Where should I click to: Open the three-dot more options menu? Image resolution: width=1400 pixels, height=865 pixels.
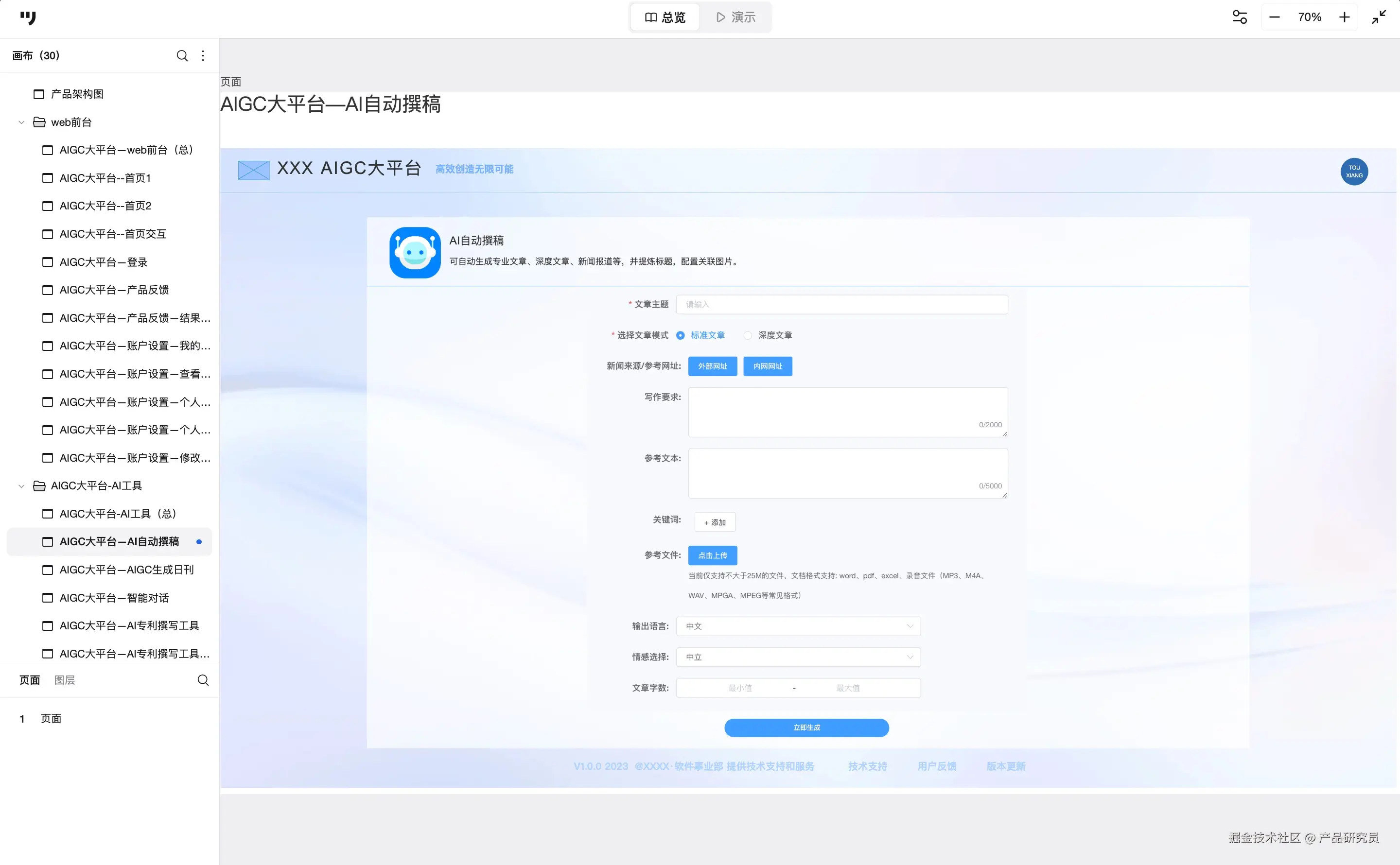click(x=203, y=55)
